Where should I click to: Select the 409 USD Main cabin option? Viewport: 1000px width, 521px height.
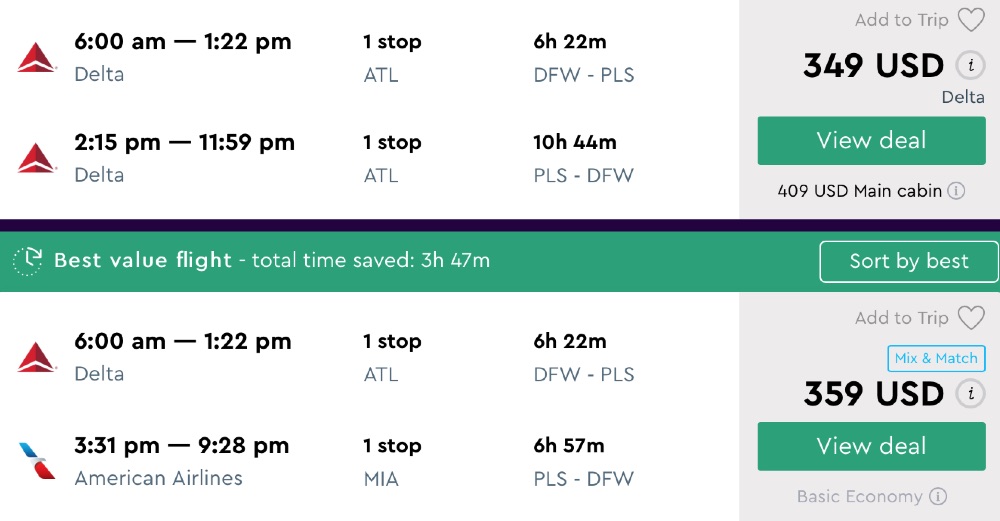pyautogui.click(x=860, y=190)
